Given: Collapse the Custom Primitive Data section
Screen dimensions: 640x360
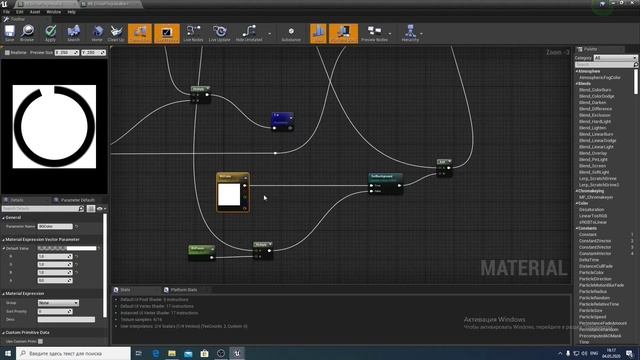Looking at the screenshot, I should click(4, 333).
